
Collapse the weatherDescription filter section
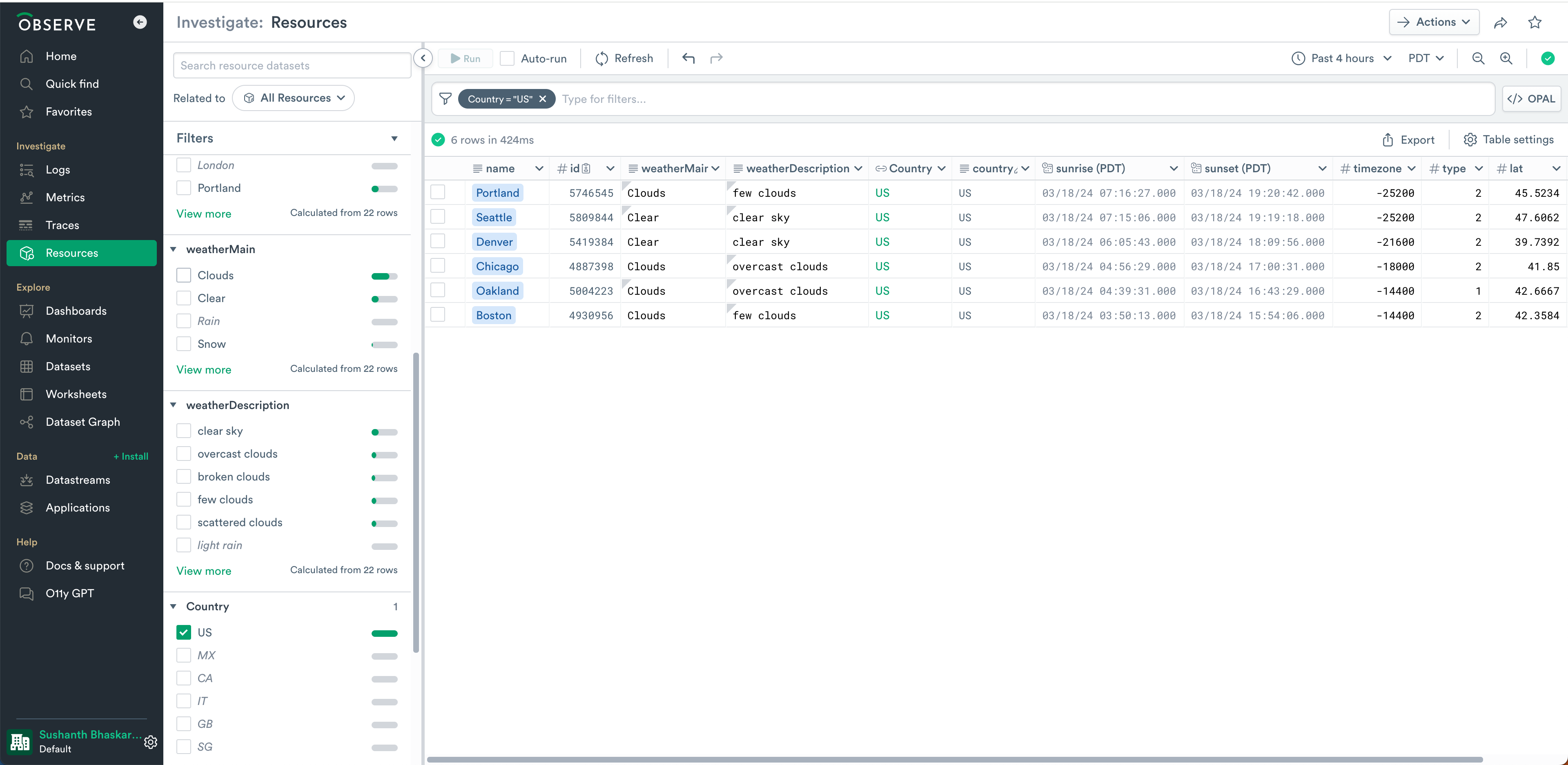(174, 405)
